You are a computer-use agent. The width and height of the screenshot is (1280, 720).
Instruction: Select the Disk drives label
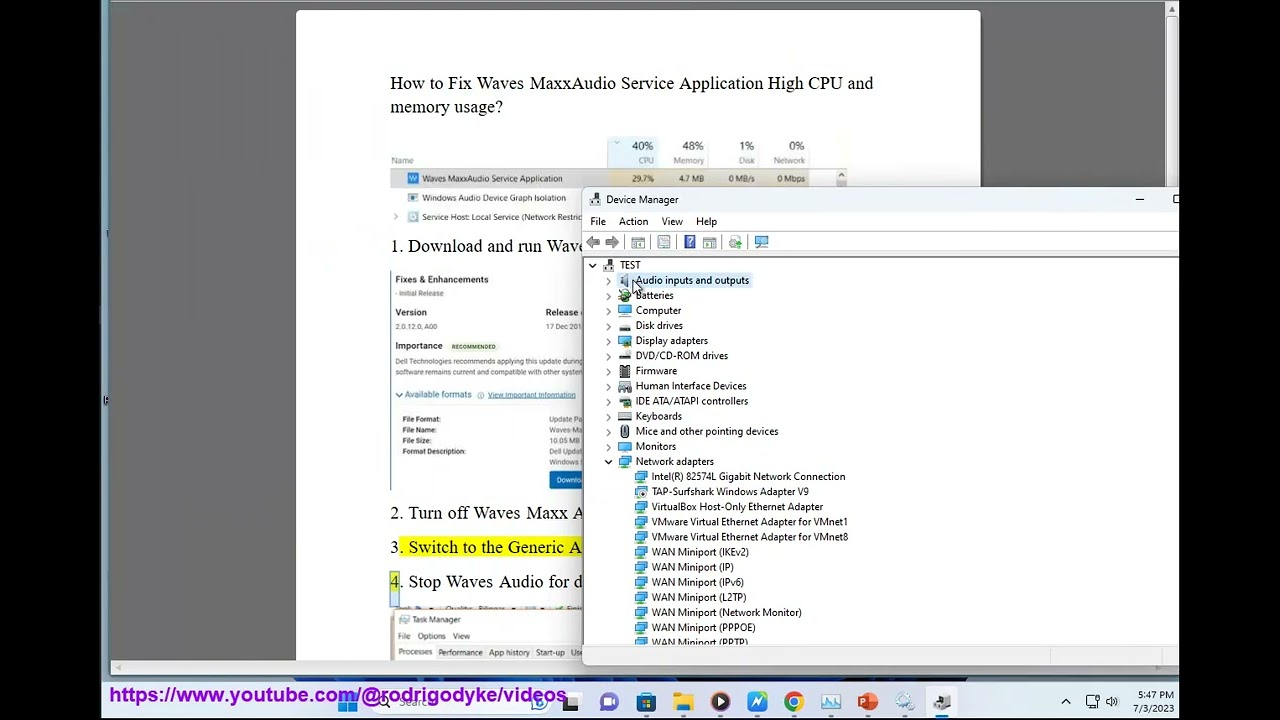[x=659, y=326]
